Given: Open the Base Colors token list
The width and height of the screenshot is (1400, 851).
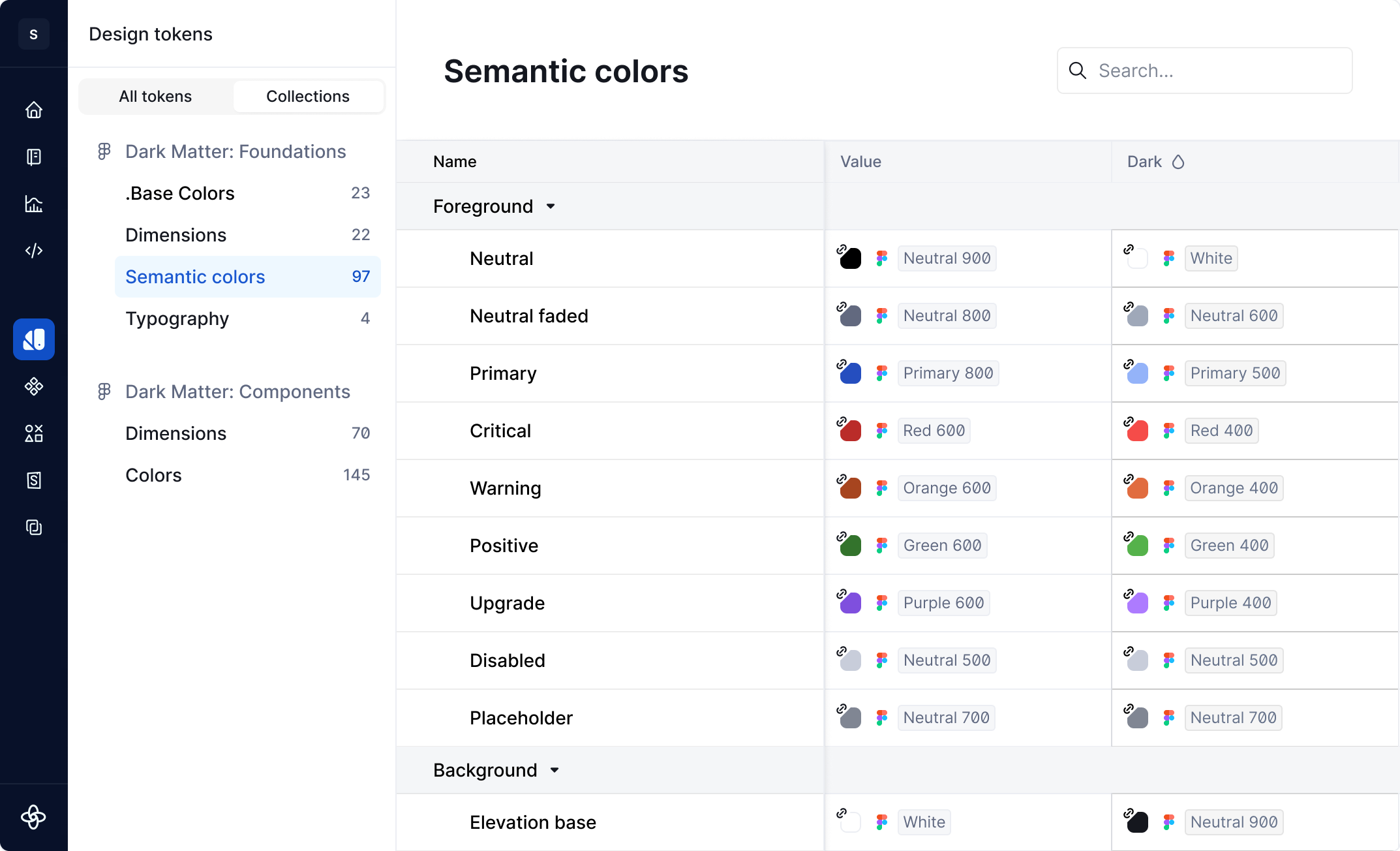Looking at the screenshot, I should point(180,193).
